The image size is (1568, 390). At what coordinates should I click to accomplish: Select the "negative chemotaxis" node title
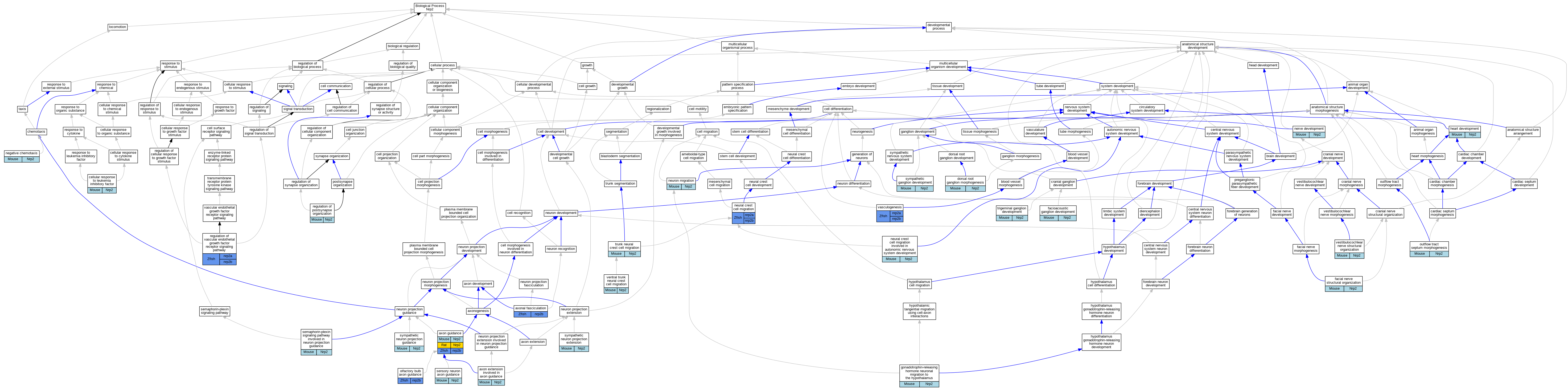tap(21, 153)
